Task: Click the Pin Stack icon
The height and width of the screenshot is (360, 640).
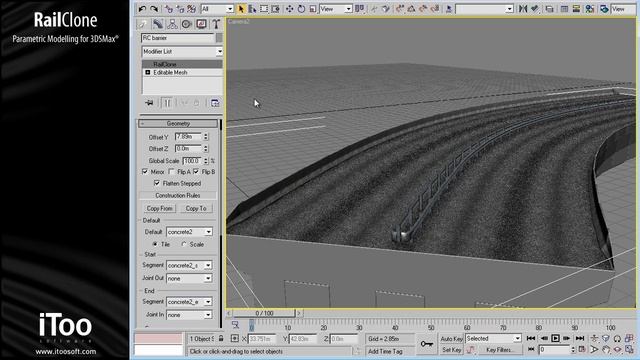Action: (x=149, y=103)
